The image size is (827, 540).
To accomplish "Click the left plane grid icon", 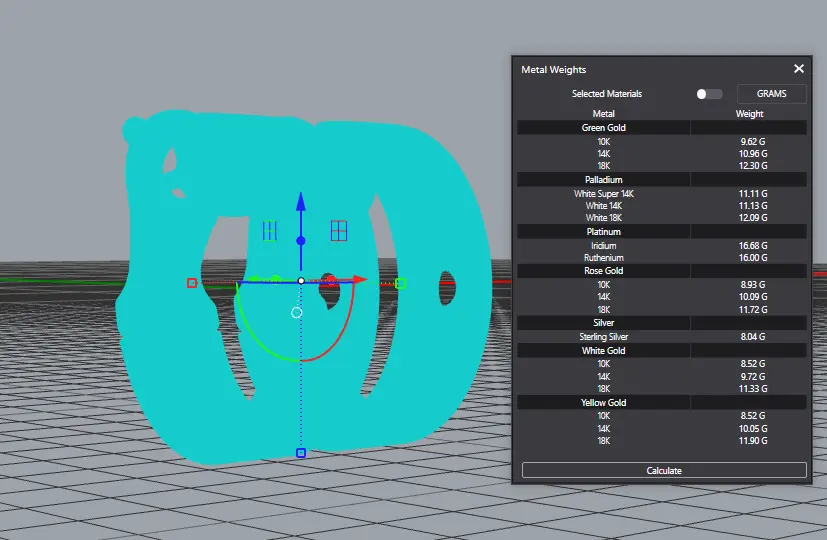I will 270,231.
